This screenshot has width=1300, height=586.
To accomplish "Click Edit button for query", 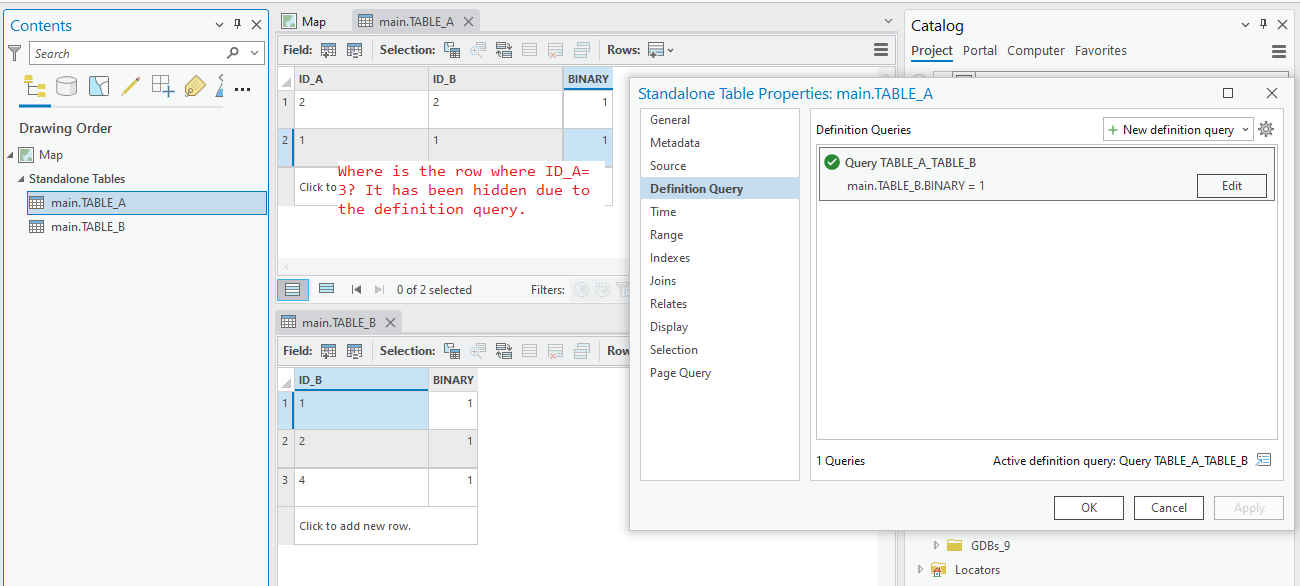I will pos(1232,186).
